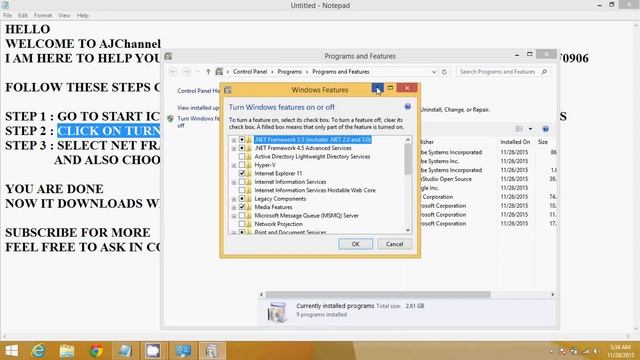The height and width of the screenshot is (360, 640).
Task: Click the installed programs icon in details pane
Action: pyautogui.click(x=277, y=311)
